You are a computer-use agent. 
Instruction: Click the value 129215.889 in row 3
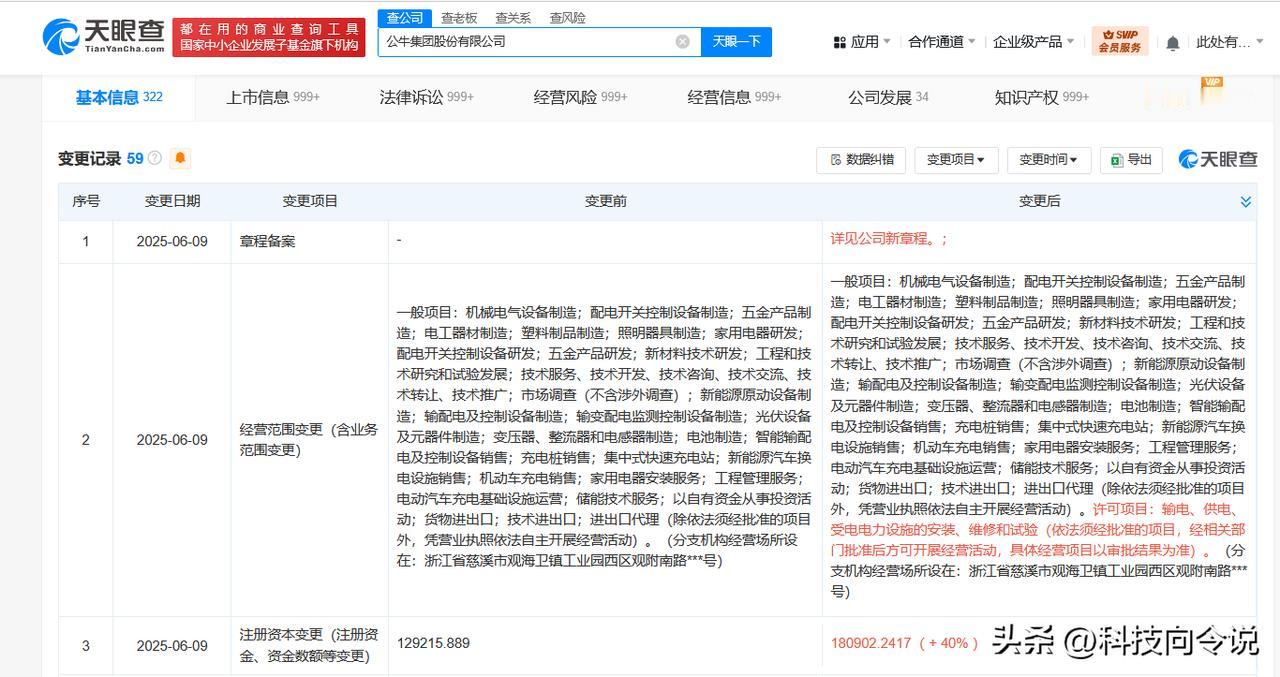(433, 643)
